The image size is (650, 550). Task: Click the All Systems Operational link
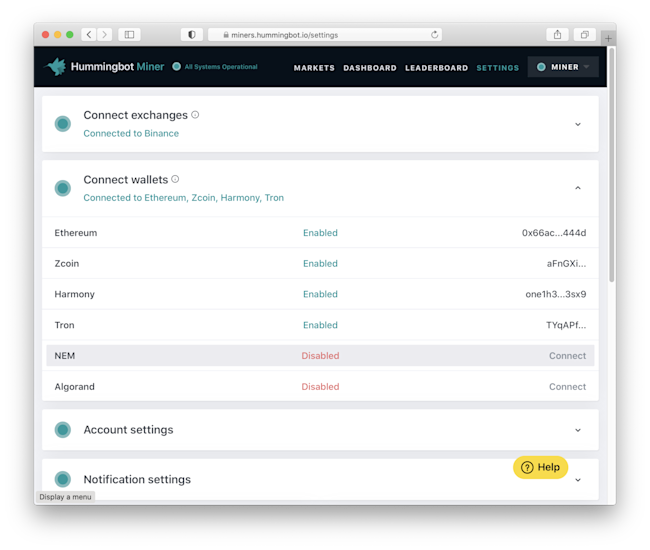click(x=221, y=67)
